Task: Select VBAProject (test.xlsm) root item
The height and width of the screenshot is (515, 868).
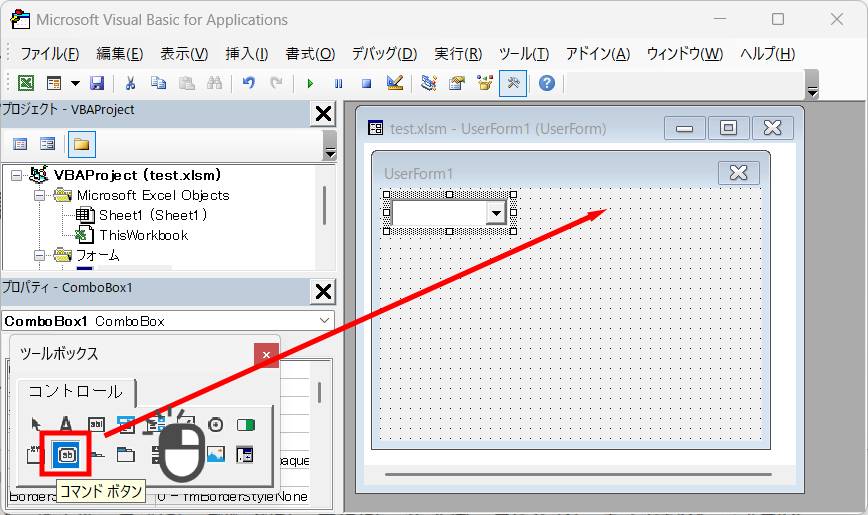Action: tap(137, 175)
